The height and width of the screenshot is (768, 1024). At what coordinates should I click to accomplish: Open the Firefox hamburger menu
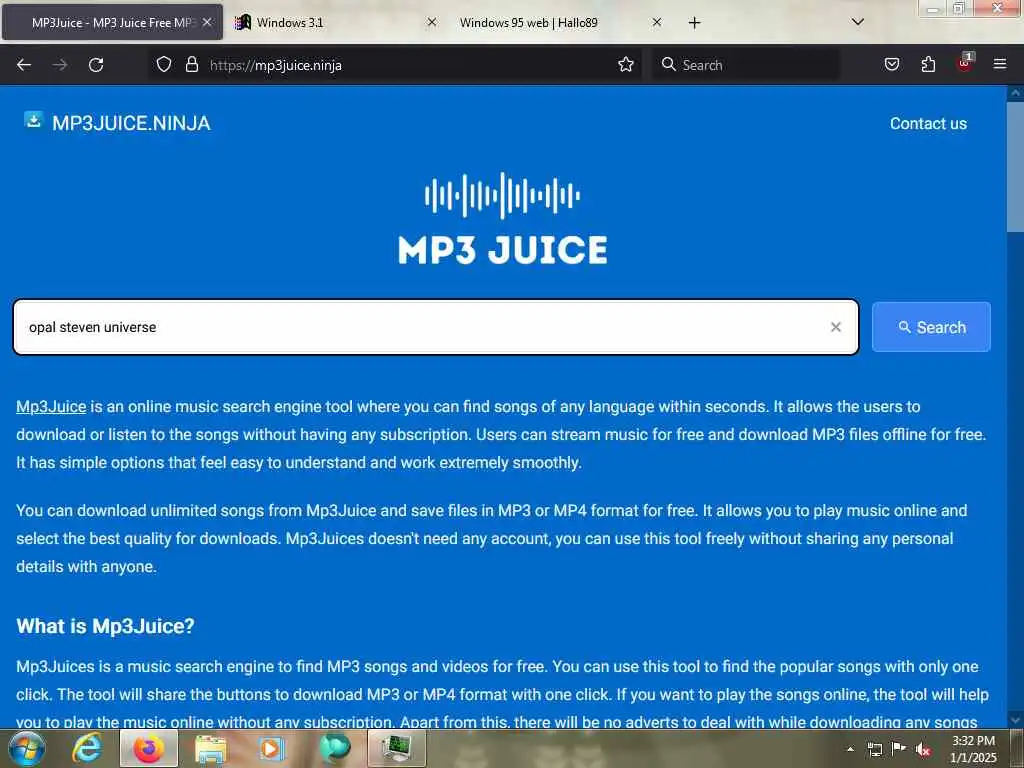1000,64
